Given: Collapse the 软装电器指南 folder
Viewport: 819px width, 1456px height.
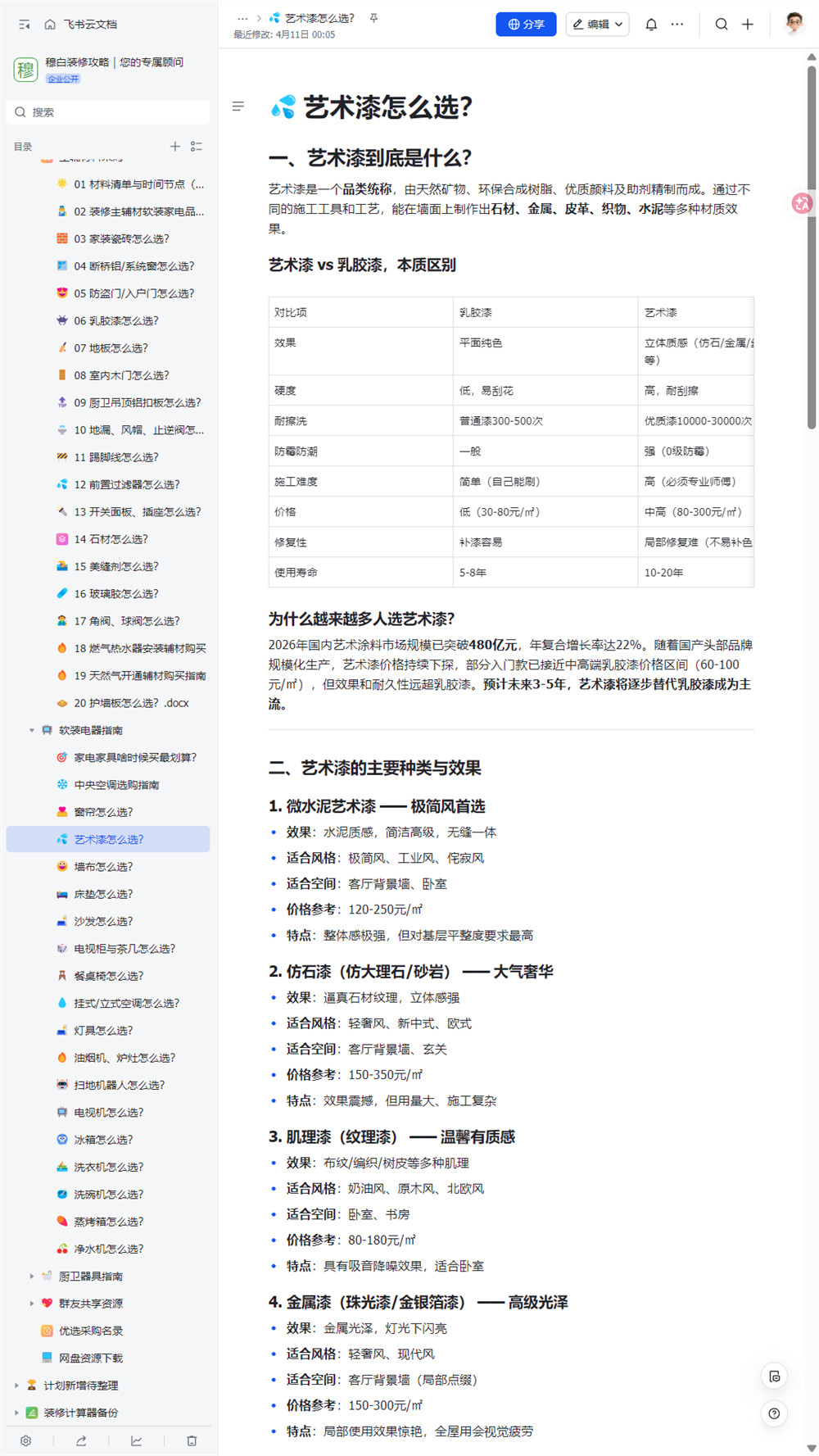Looking at the screenshot, I should (32, 730).
